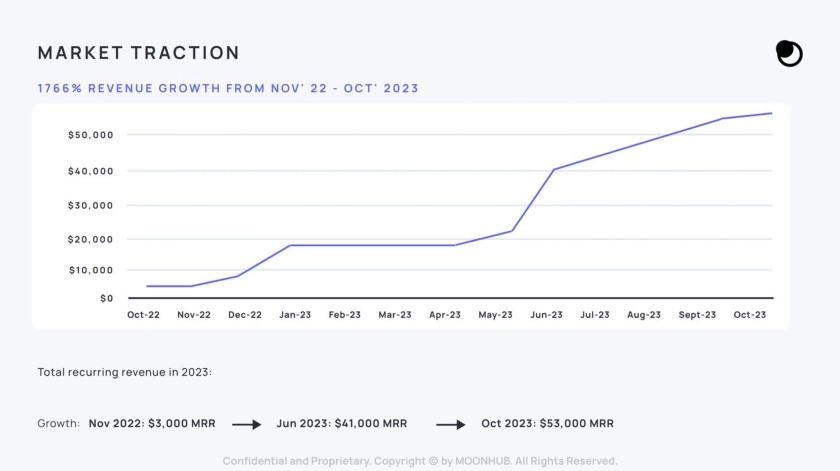Screen dimensions: 840x471
Task: Click the Sept-23 x-axis label
Action: click(x=697, y=314)
